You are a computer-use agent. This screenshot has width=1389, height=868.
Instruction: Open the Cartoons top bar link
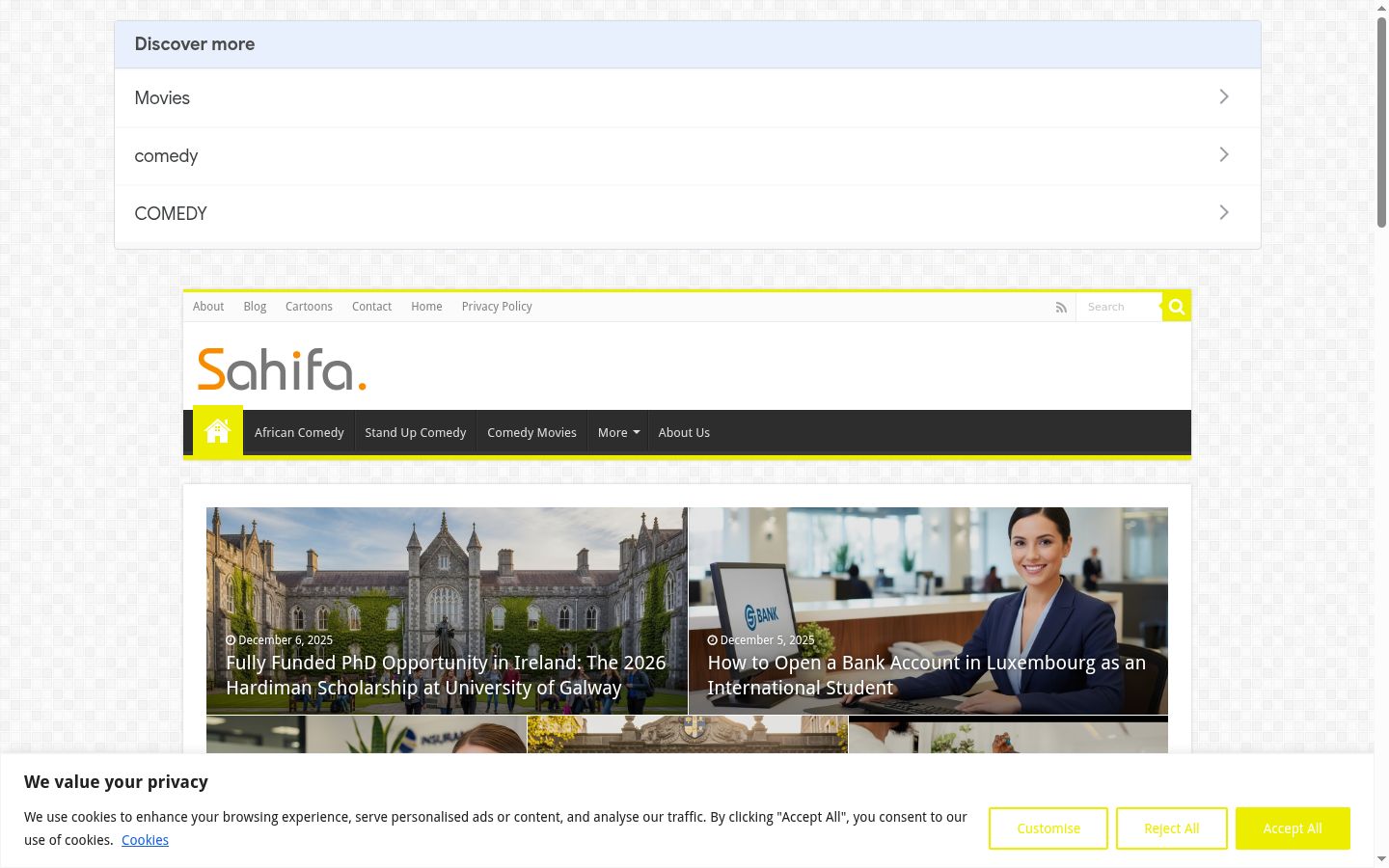click(309, 307)
